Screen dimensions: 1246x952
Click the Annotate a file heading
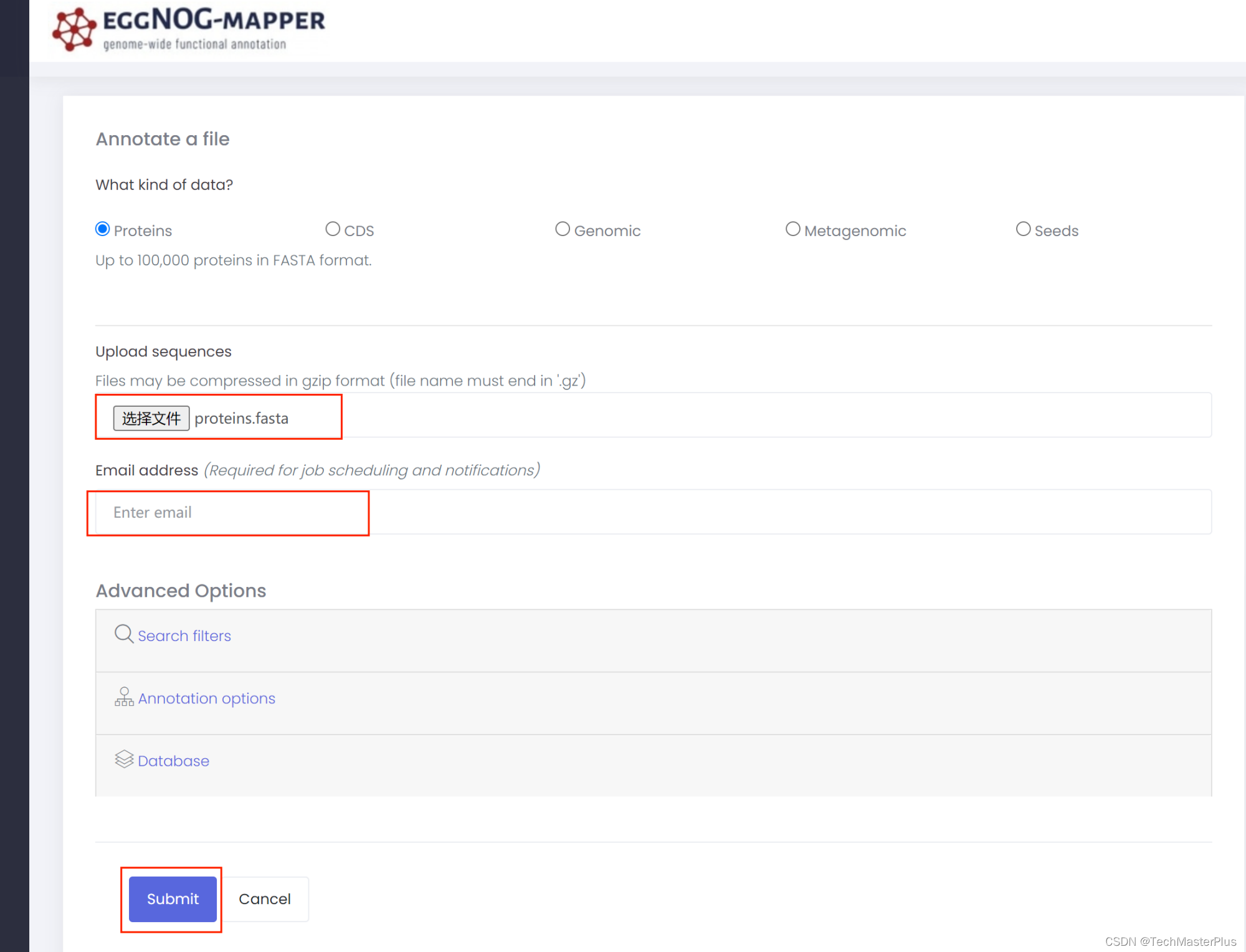[x=163, y=139]
